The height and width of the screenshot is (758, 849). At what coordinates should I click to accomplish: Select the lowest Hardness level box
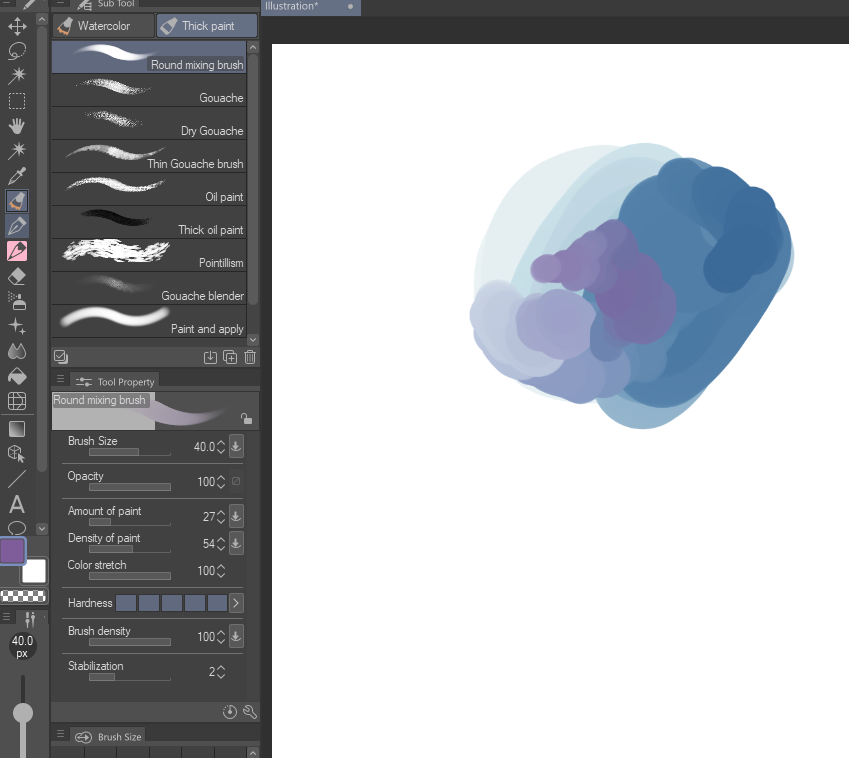point(126,603)
